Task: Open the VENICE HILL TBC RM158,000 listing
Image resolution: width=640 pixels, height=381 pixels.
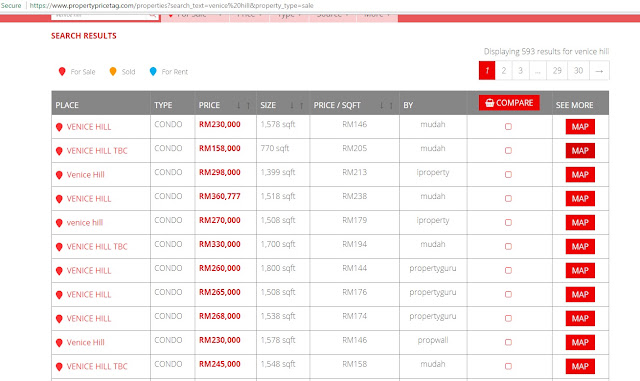Action: tap(97, 151)
